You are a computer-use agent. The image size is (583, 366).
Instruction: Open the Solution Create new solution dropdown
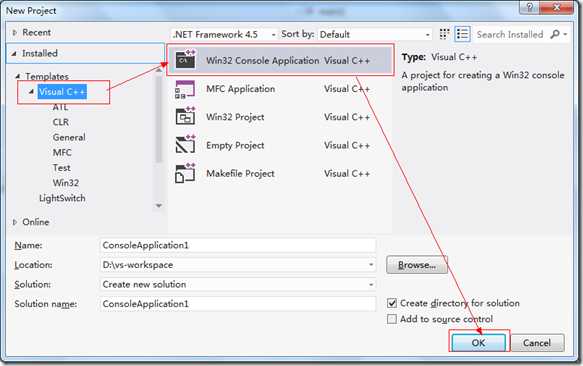371,285
